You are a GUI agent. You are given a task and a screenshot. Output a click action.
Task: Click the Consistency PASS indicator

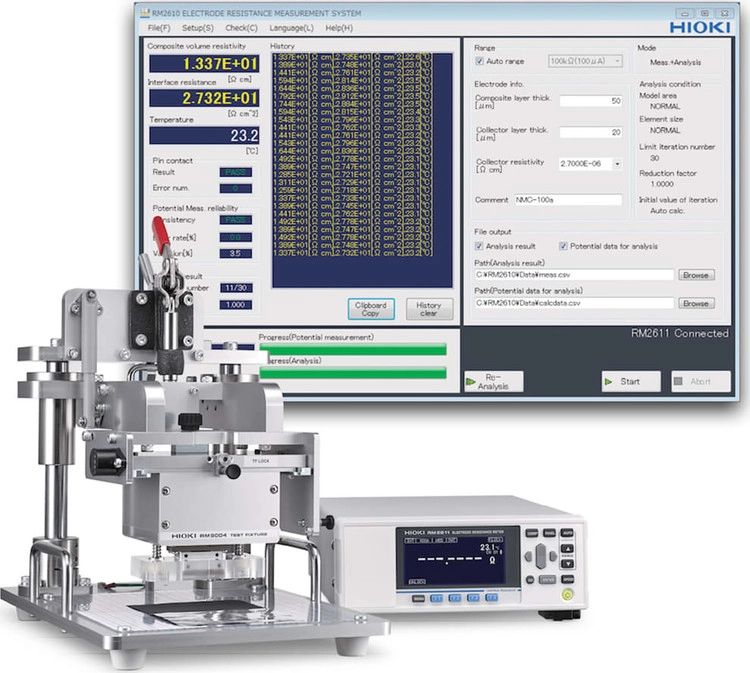pyautogui.click(x=235, y=220)
